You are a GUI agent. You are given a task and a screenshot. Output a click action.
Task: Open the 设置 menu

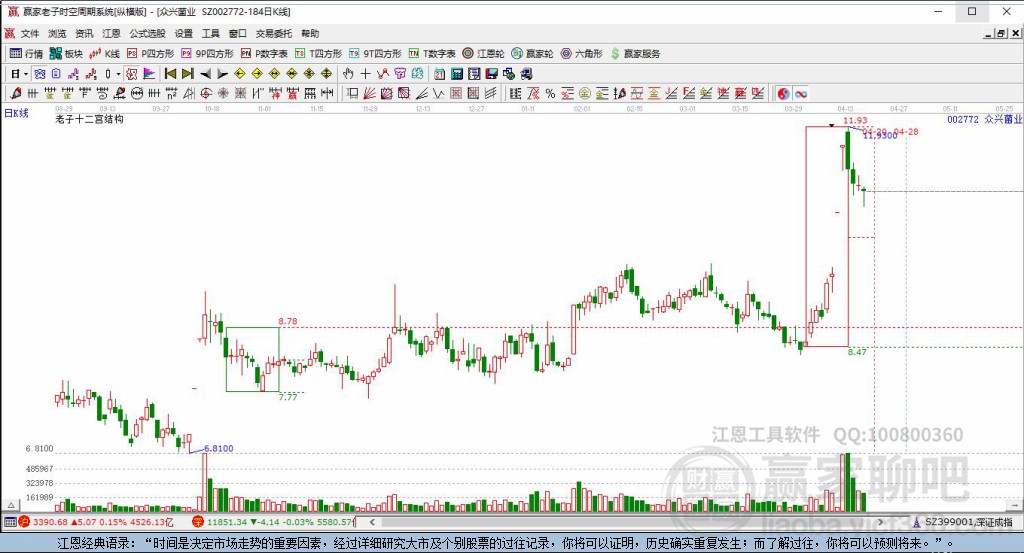point(184,33)
